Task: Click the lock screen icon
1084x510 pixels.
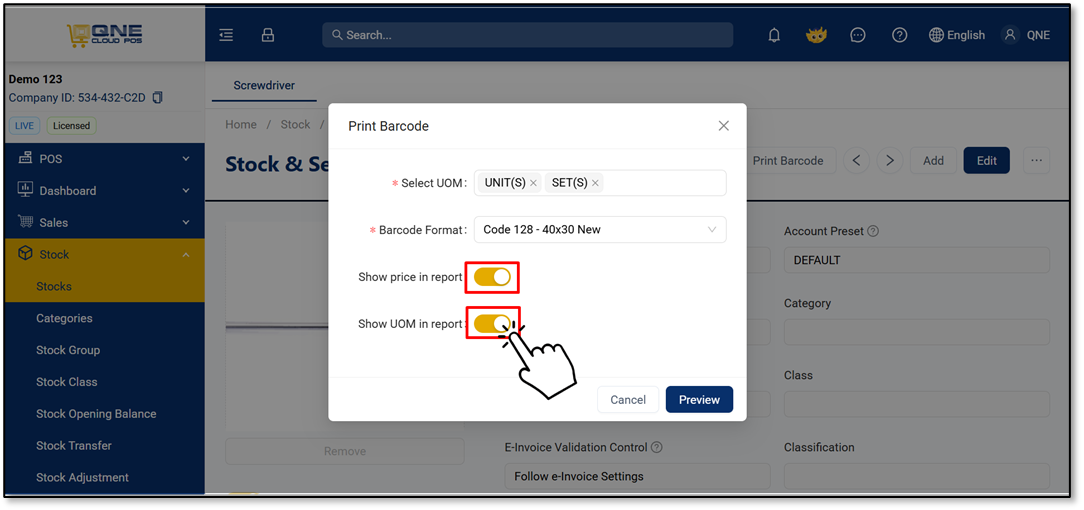Action: coord(268,35)
